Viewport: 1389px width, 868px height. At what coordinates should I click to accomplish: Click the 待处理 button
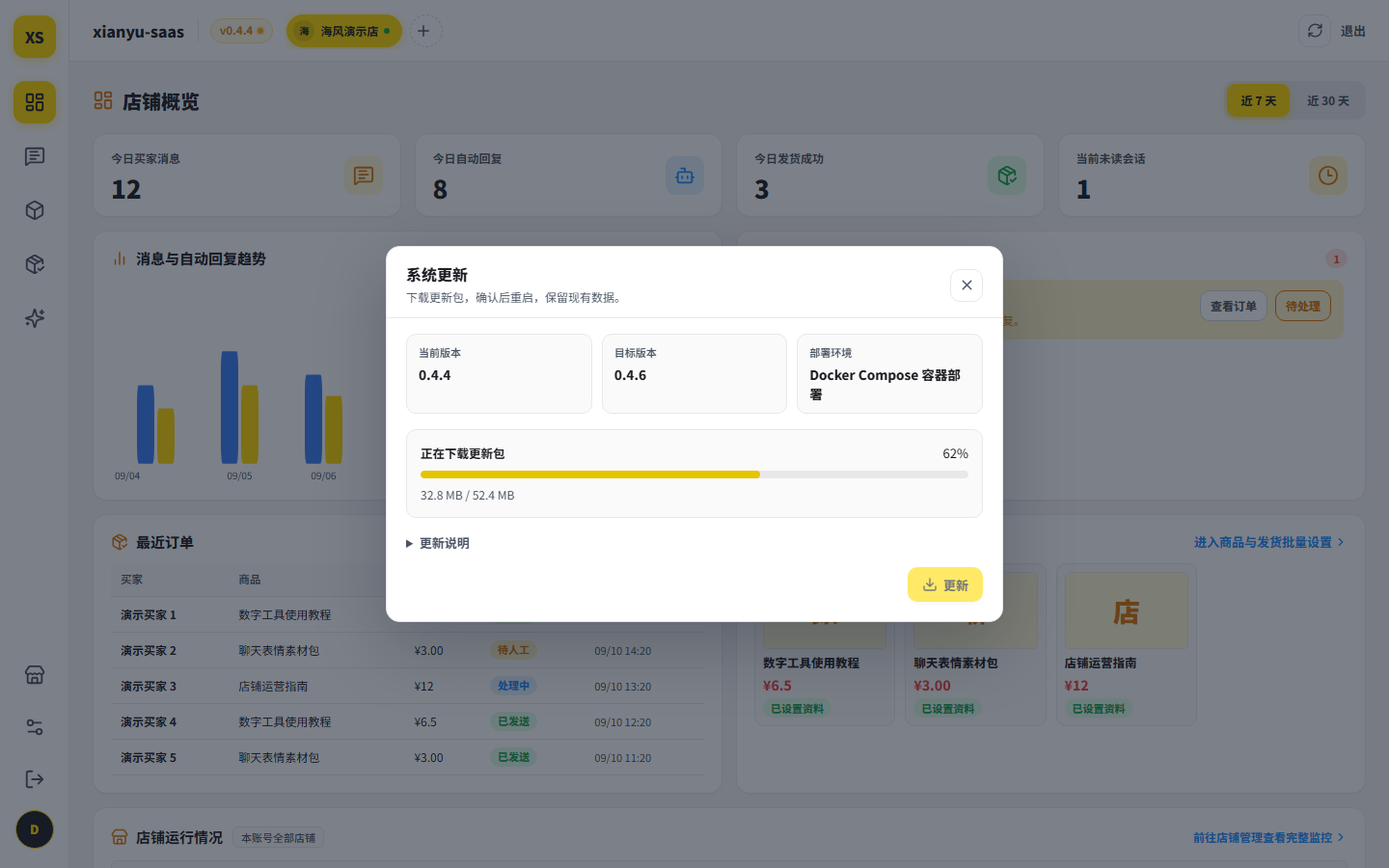coord(1303,307)
